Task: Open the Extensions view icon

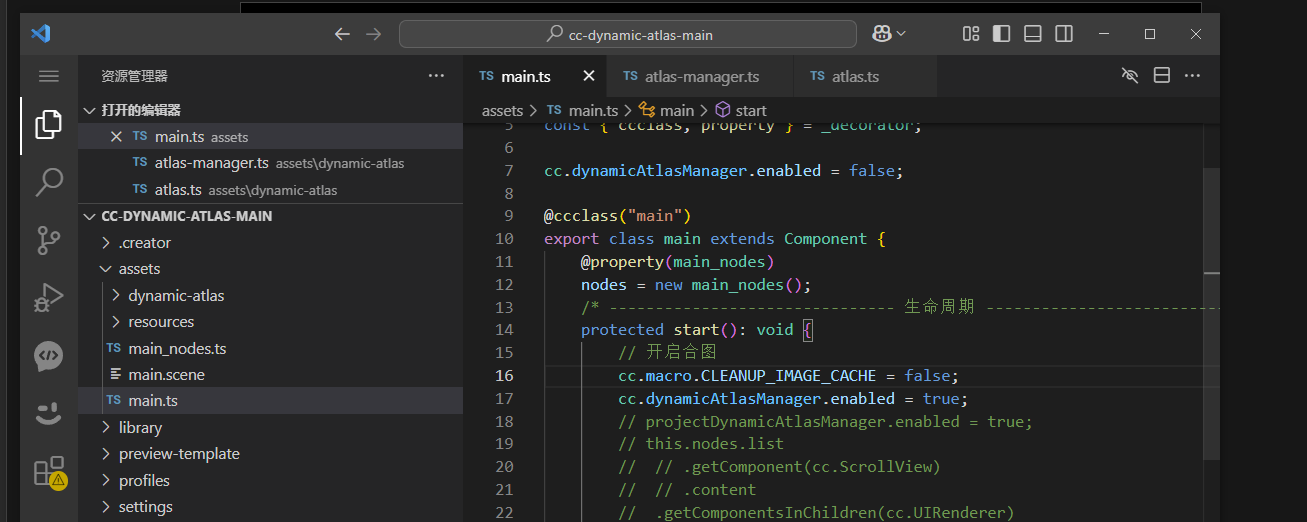Action: (x=48, y=471)
